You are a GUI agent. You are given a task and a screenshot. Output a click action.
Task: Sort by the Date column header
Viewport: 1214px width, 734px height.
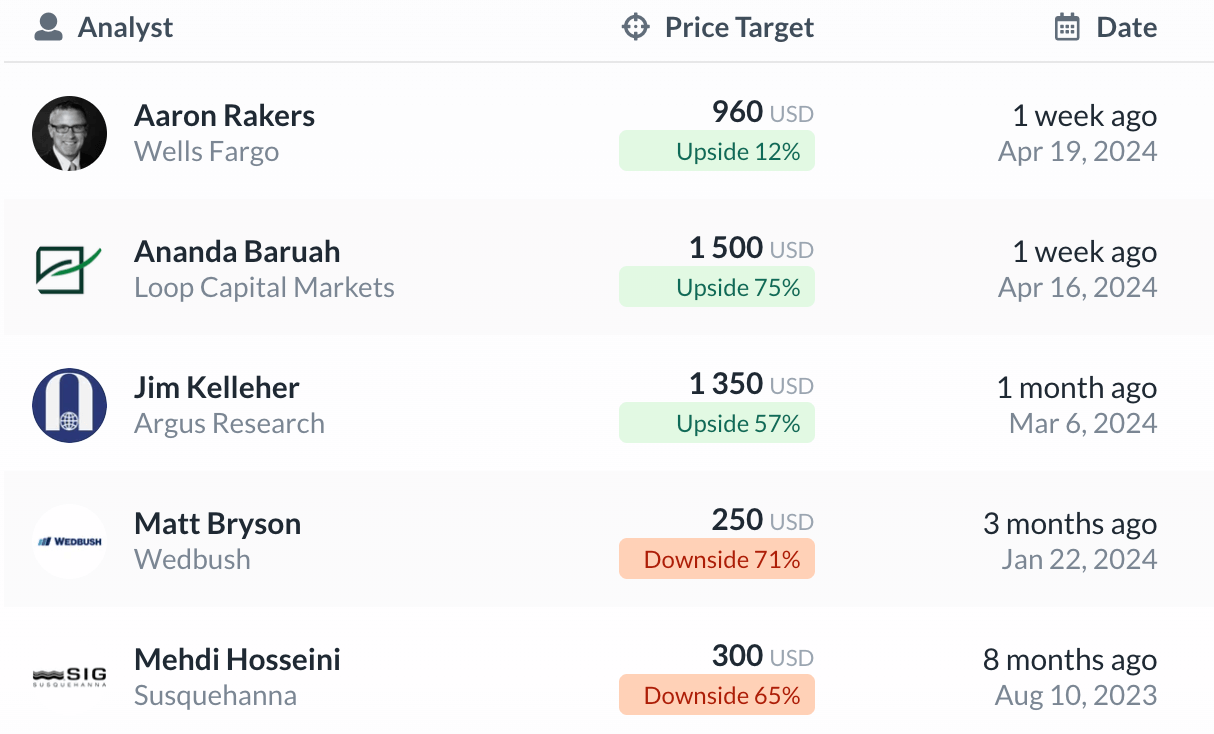coord(1127,27)
